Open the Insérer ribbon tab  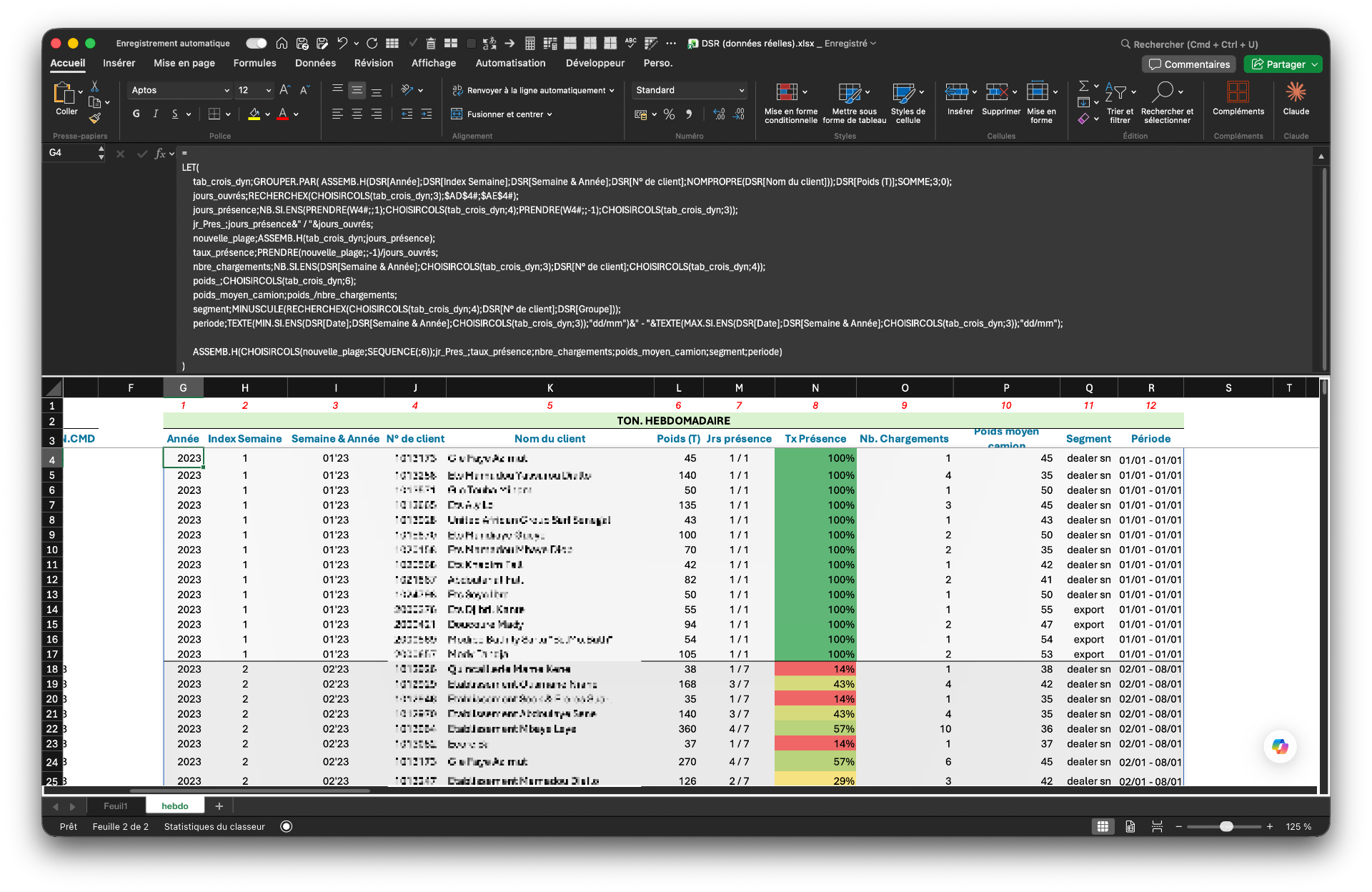(x=119, y=63)
